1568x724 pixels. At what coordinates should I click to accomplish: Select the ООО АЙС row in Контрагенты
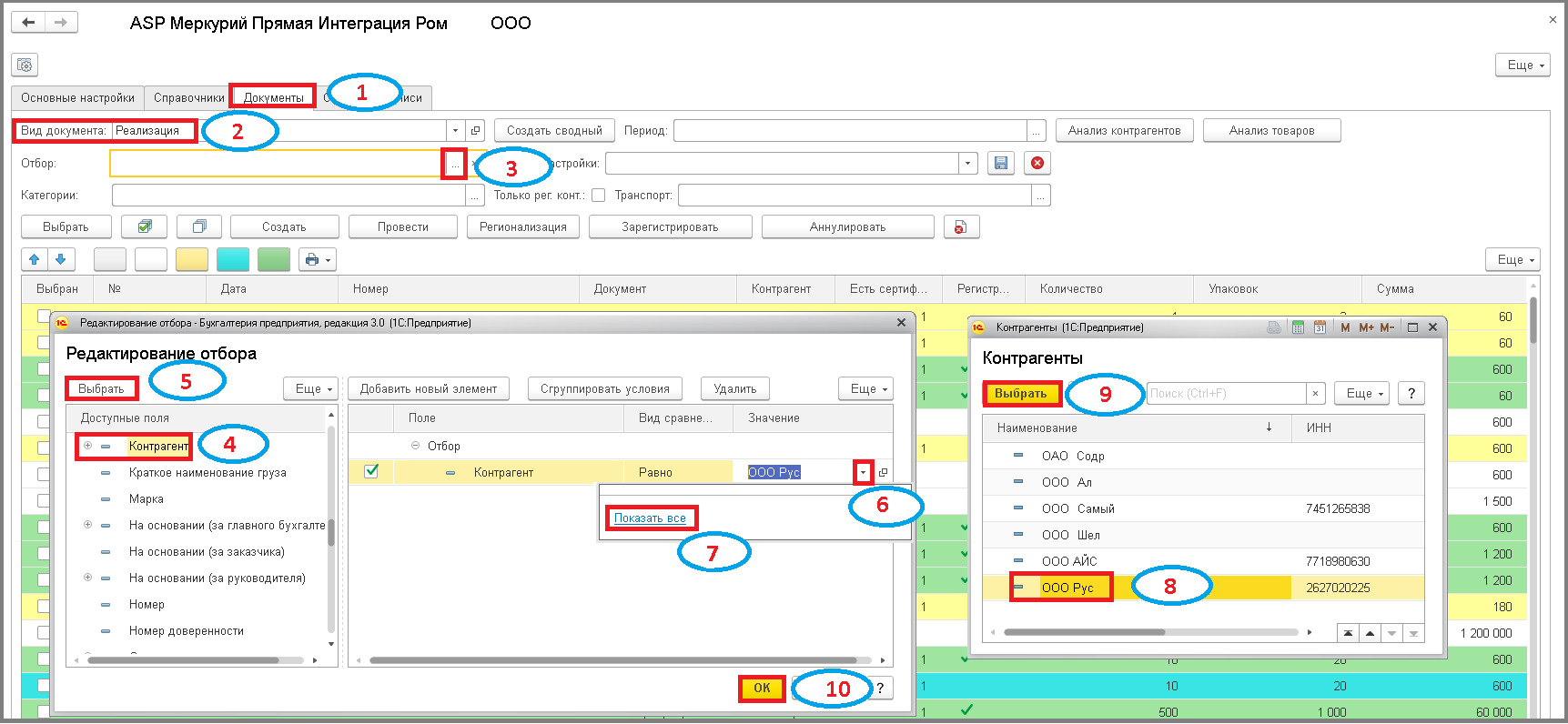[x=1203, y=561]
